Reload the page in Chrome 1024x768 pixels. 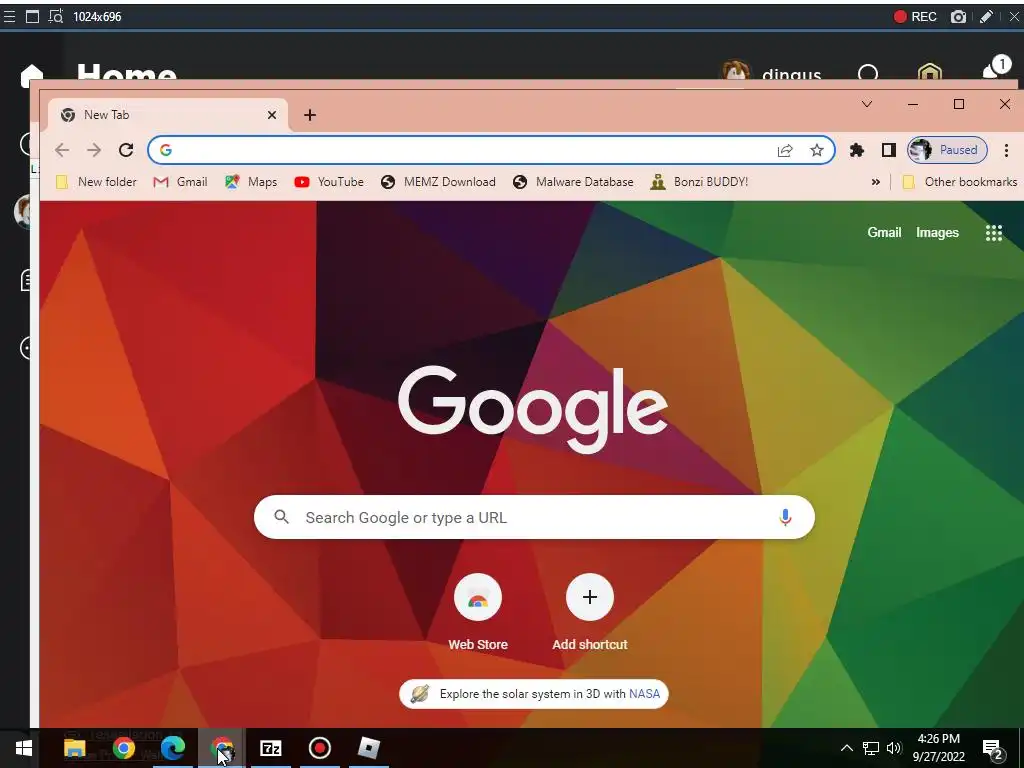pyautogui.click(x=126, y=150)
